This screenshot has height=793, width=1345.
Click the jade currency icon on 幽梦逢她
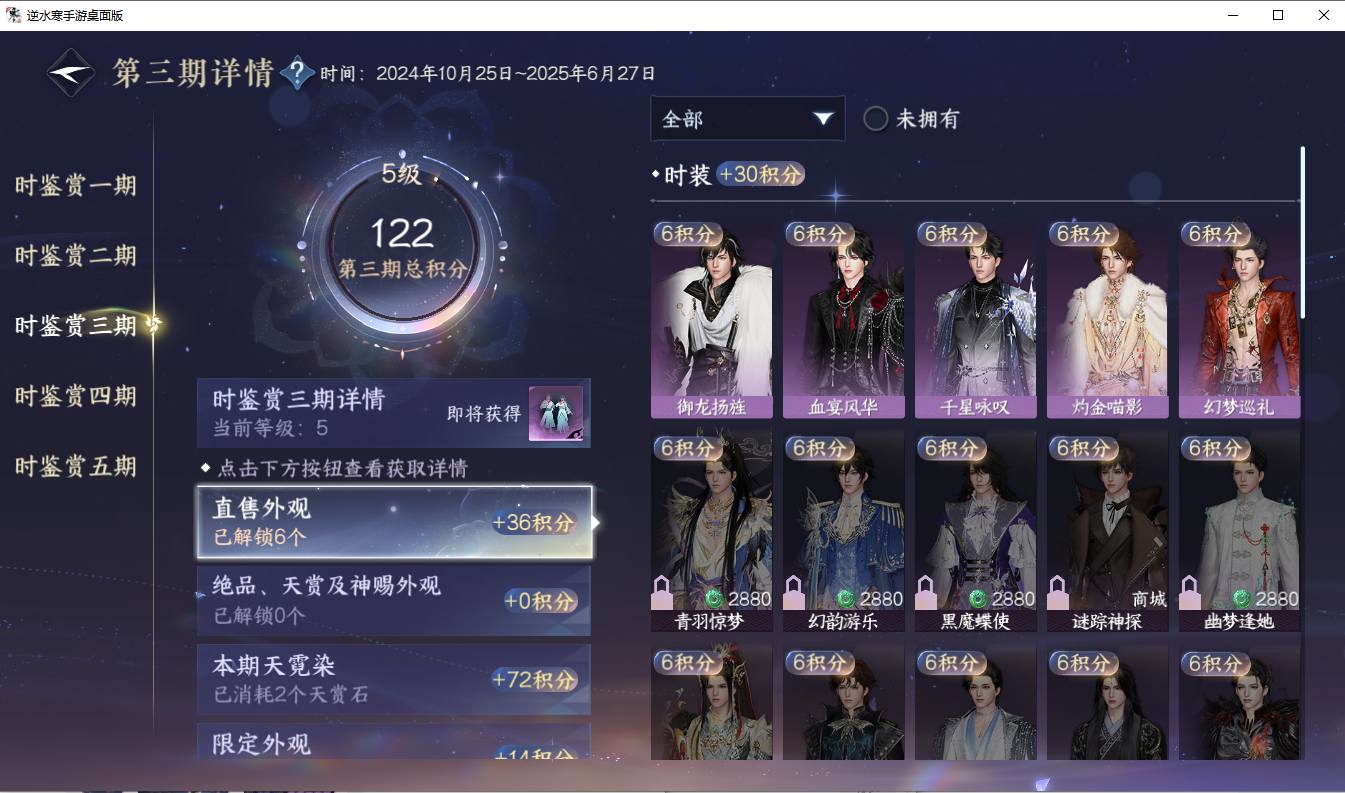point(1243,599)
